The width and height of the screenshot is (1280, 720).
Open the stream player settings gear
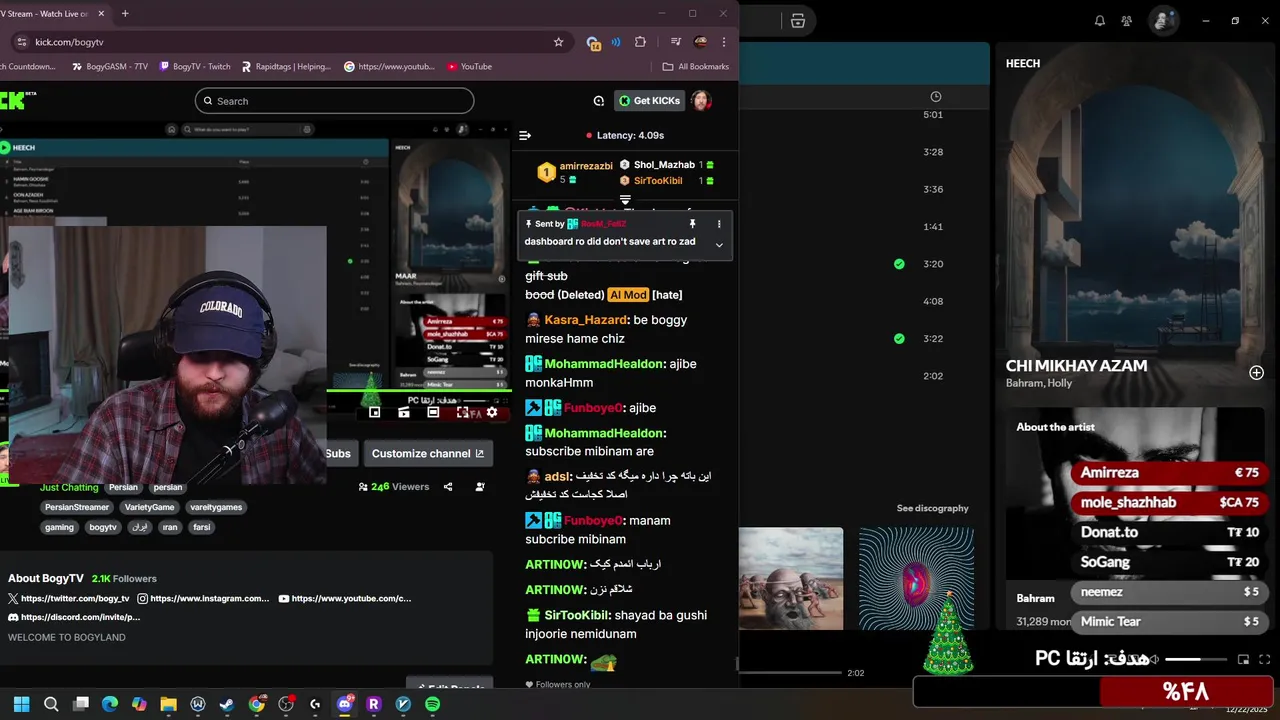click(x=492, y=412)
